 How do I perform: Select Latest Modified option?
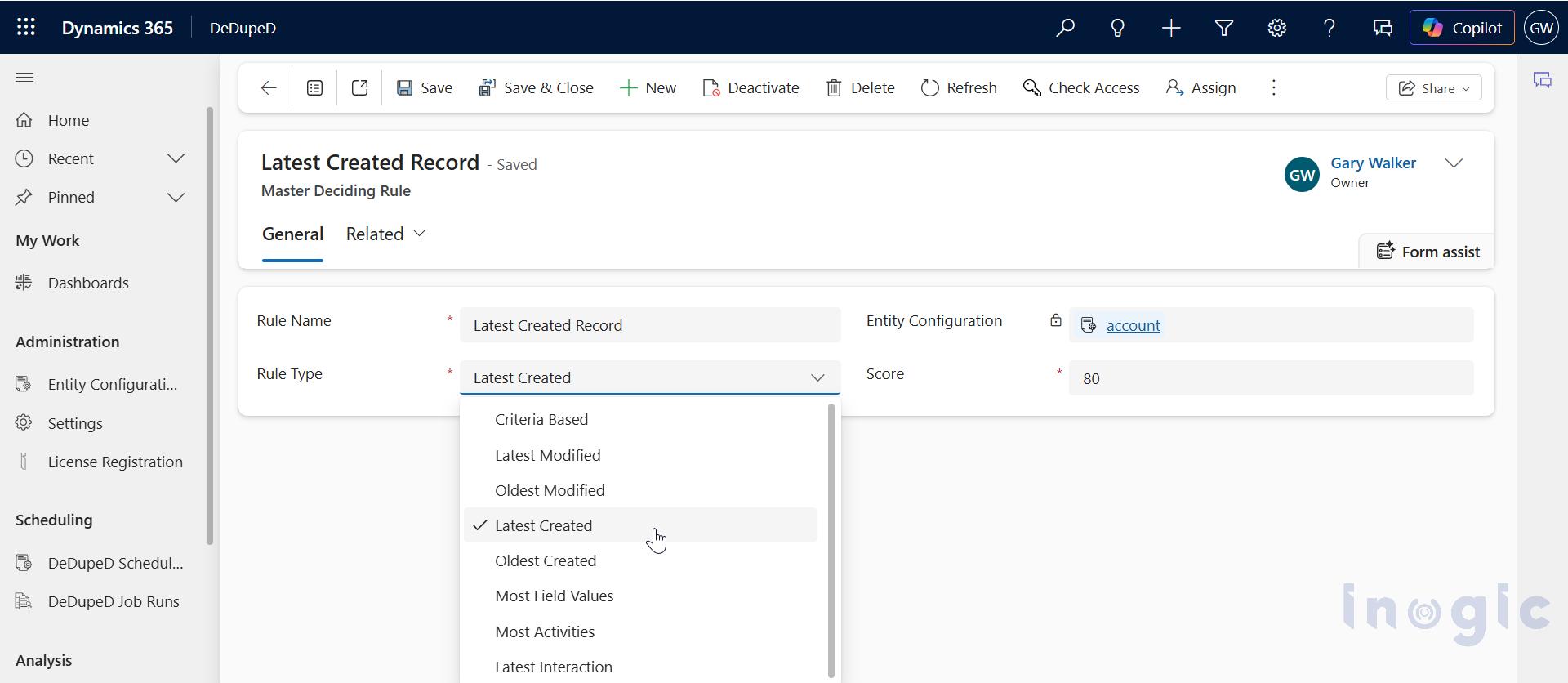click(x=640, y=455)
